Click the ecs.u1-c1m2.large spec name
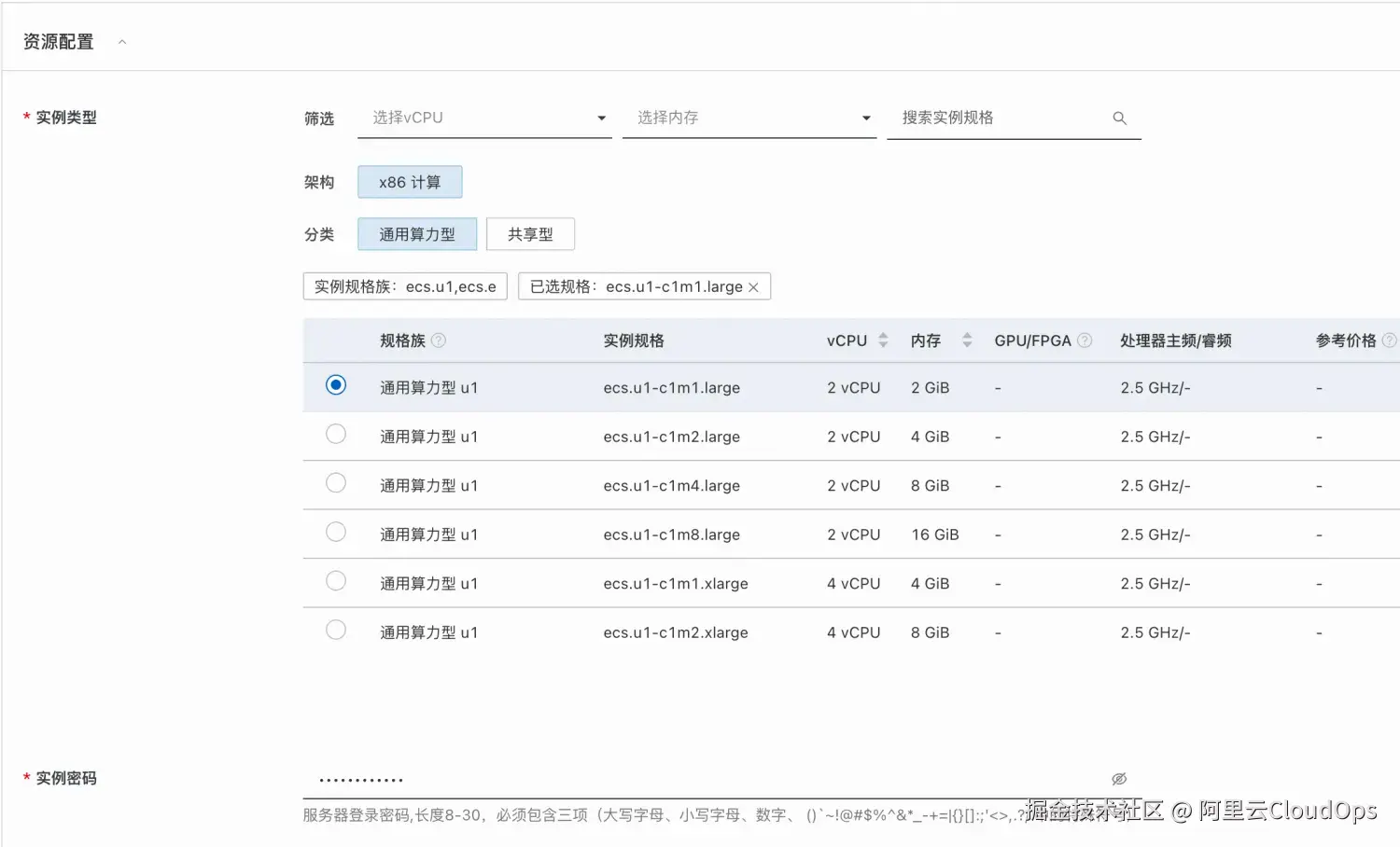 pyautogui.click(x=672, y=437)
